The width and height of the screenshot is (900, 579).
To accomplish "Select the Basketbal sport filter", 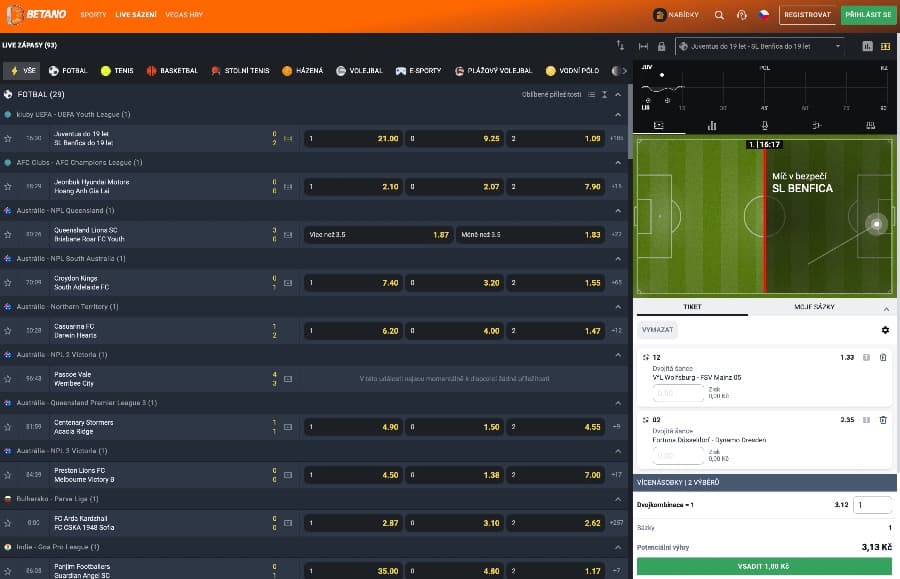I will (172, 71).
